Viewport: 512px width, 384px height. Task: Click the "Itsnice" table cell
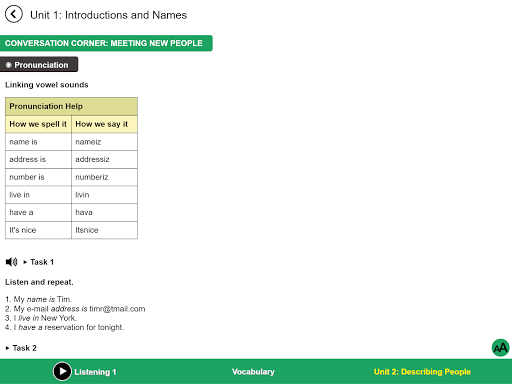click(x=104, y=230)
